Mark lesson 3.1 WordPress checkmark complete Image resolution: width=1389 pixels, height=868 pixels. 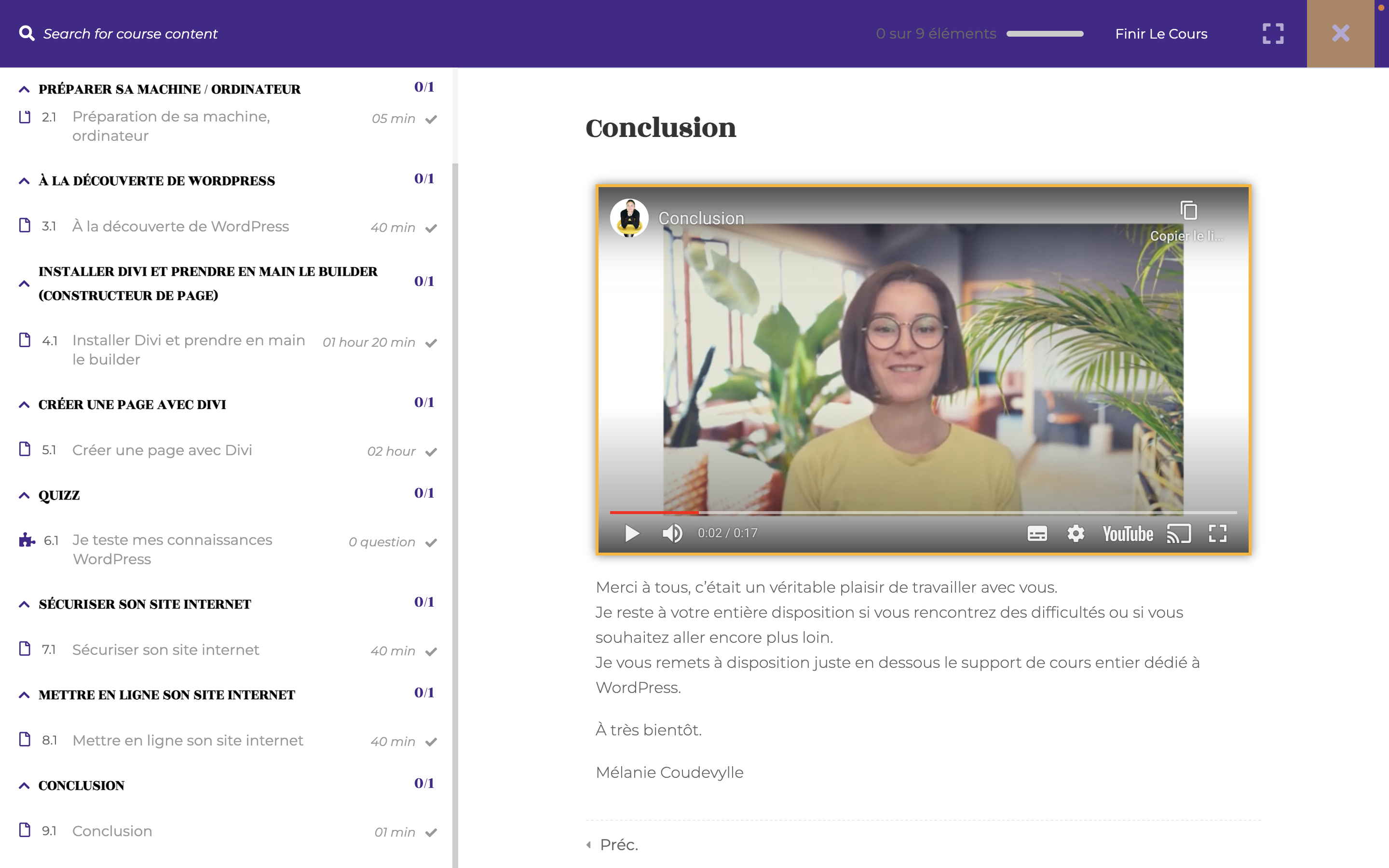click(431, 229)
